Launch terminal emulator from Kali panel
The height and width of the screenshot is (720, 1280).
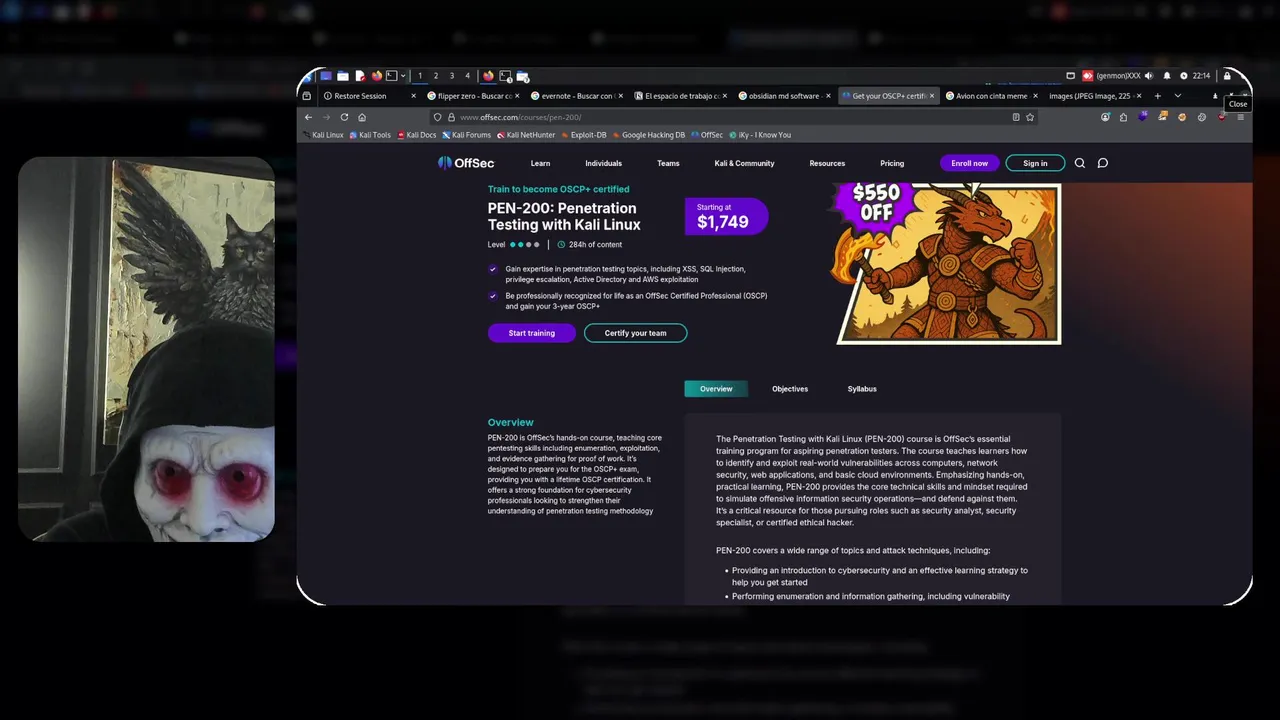click(391, 76)
